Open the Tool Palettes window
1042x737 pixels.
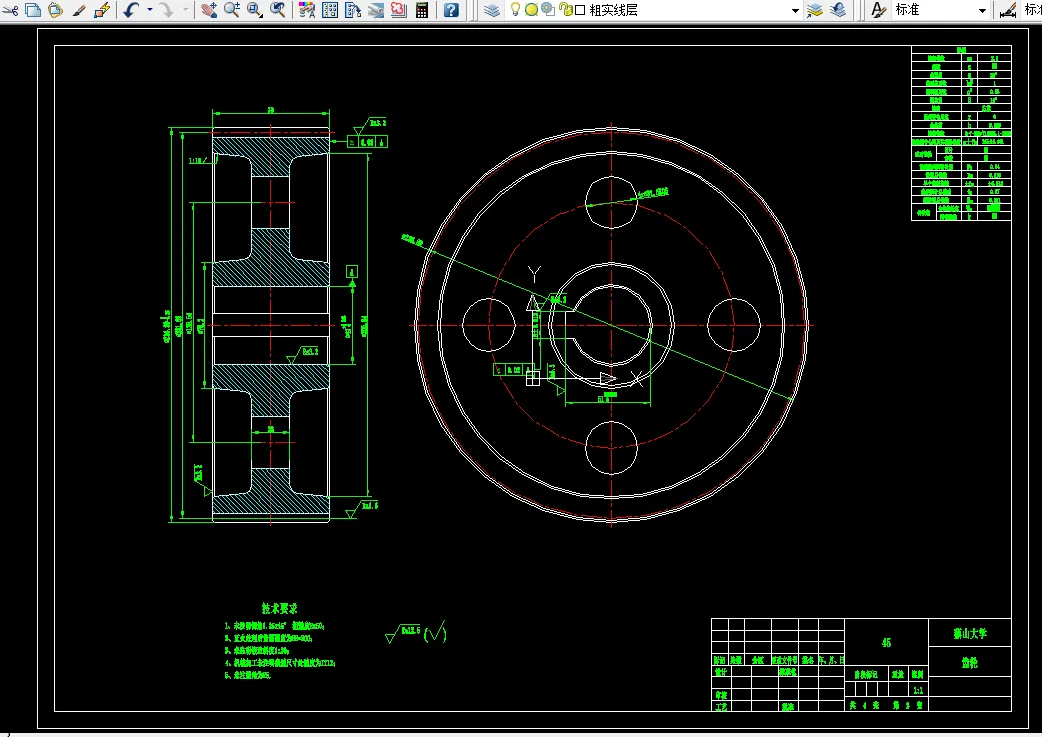(353, 10)
